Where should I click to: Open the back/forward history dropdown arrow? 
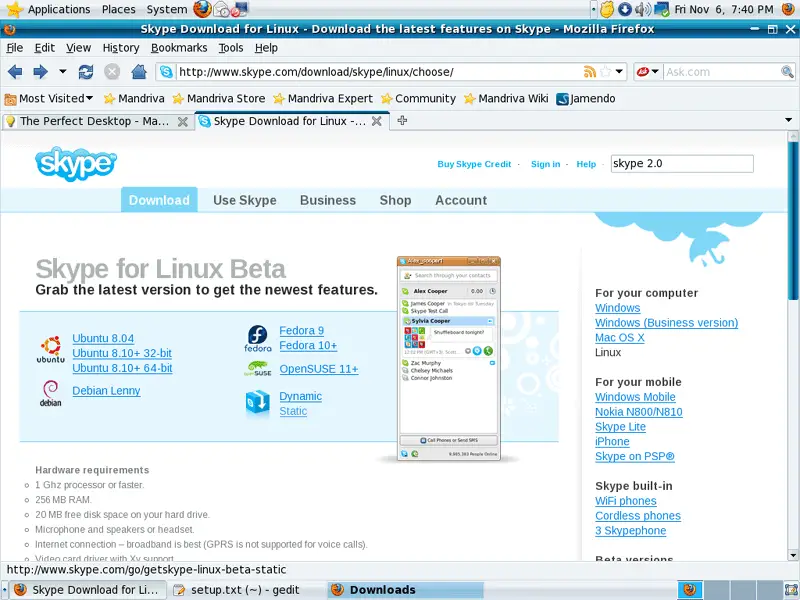point(62,71)
